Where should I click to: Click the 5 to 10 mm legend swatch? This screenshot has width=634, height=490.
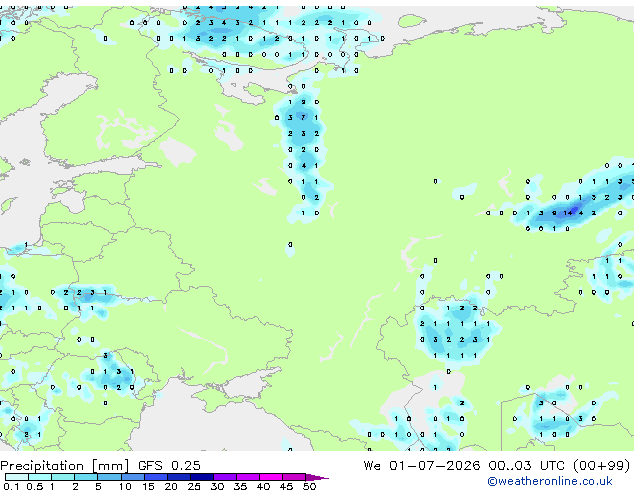(110, 477)
